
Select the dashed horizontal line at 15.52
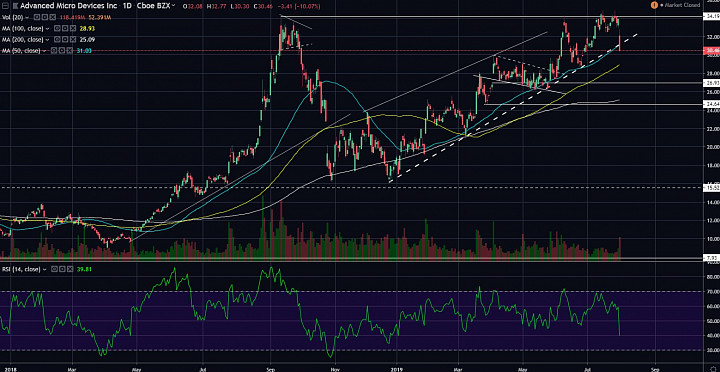(x=351, y=187)
